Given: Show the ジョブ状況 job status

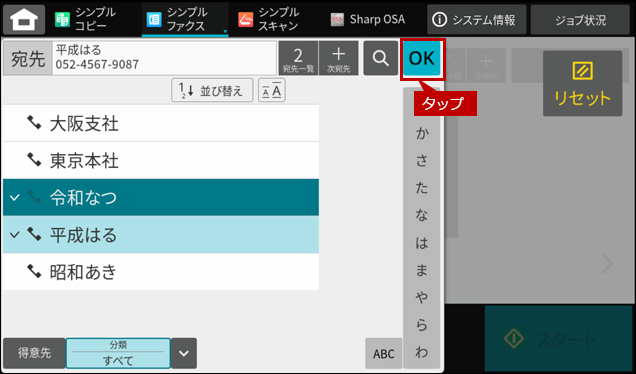Looking at the screenshot, I should click(x=580, y=19).
